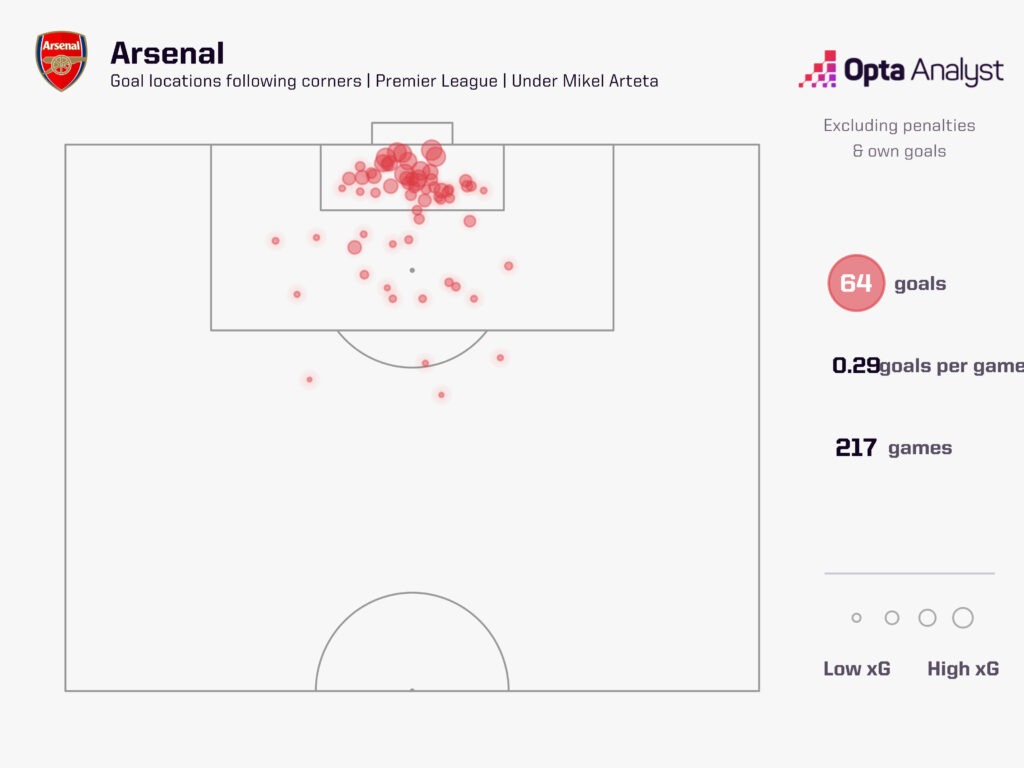Click the goal frame above the six-yard box
This screenshot has width=1024, height=768.
(412, 133)
